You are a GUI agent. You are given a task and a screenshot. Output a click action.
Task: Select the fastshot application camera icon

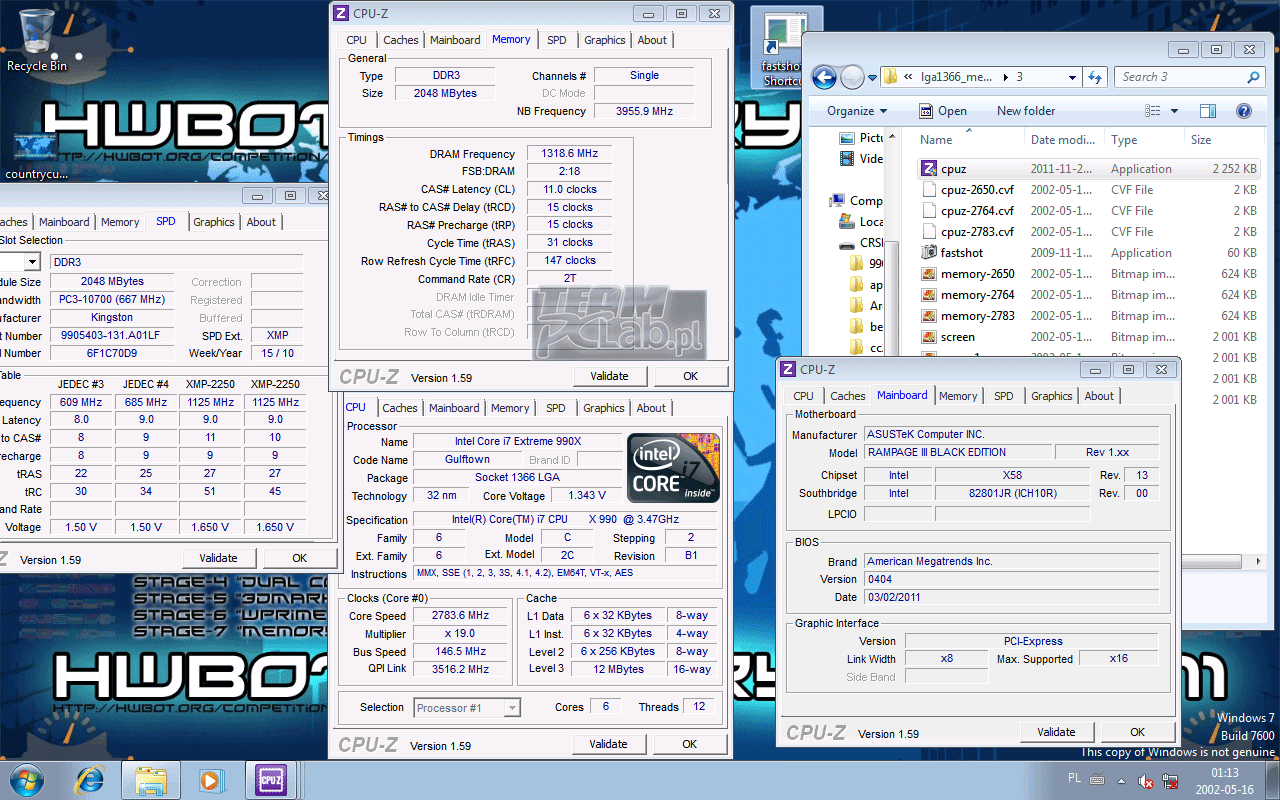[928, 253]
